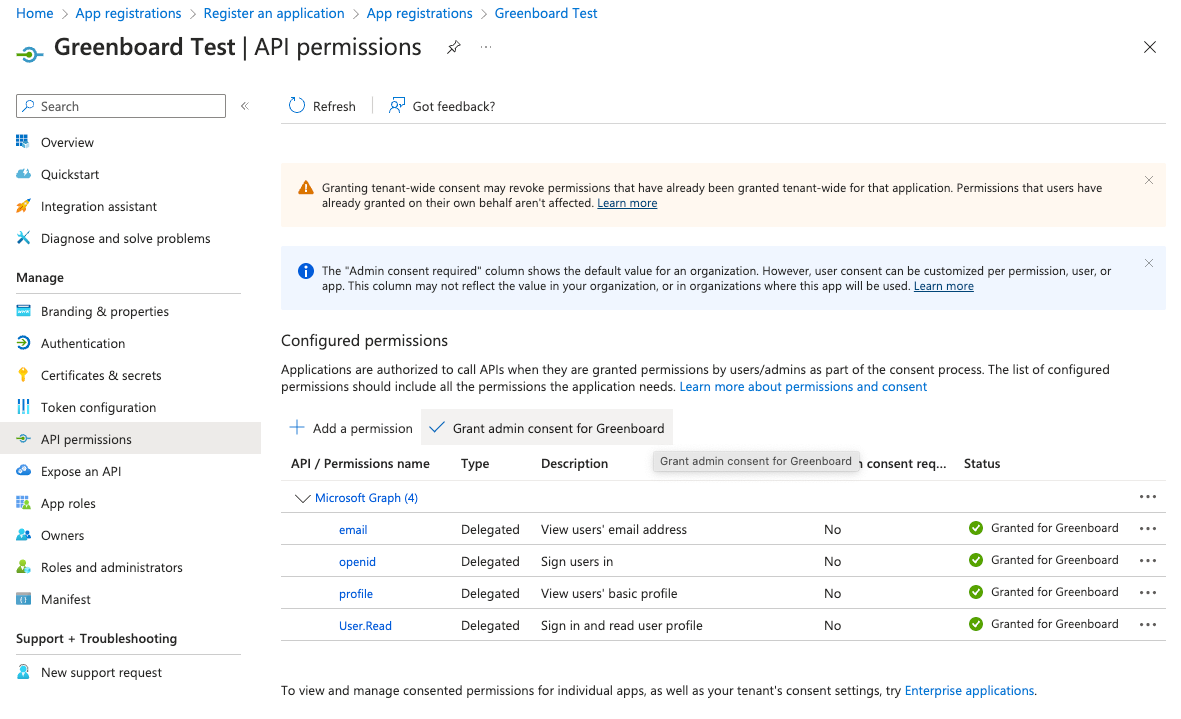Click the Microsoft Graph (4) link

coord(366,498)
